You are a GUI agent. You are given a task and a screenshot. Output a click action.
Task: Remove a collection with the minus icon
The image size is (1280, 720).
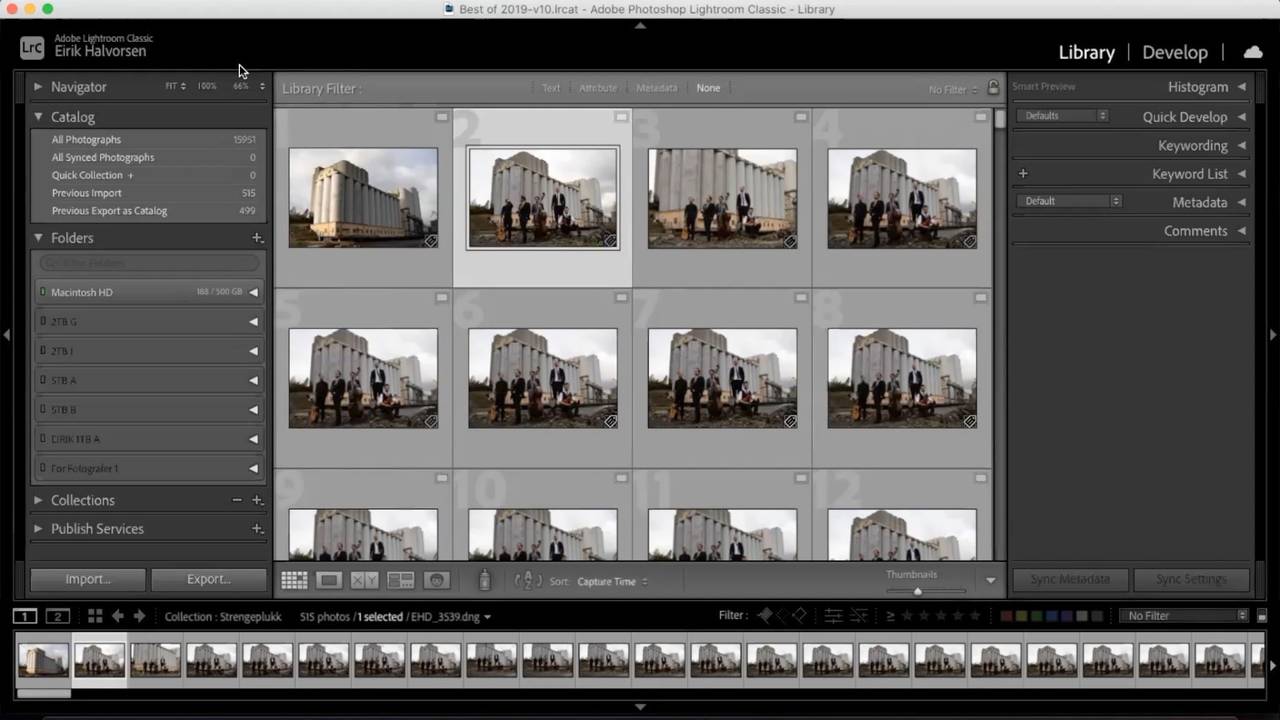(x=237, y=500)
